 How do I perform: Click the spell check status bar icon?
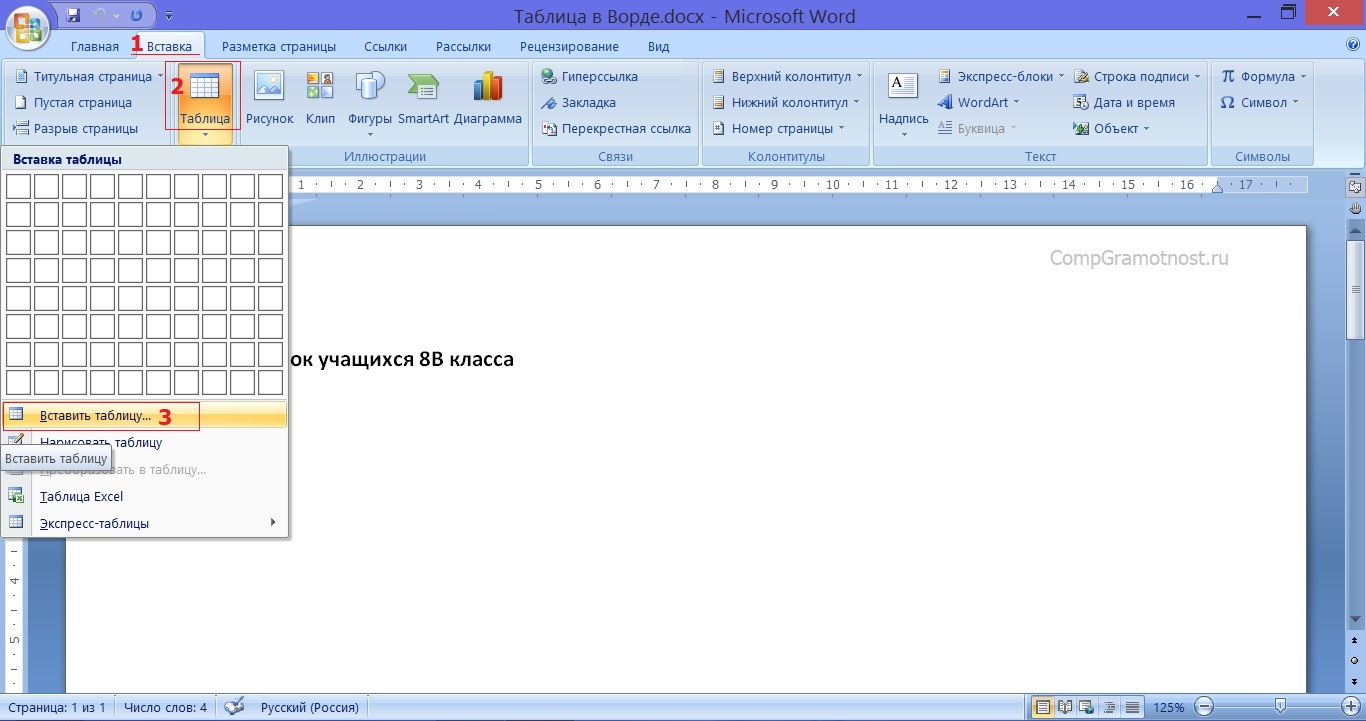point(234,707)
